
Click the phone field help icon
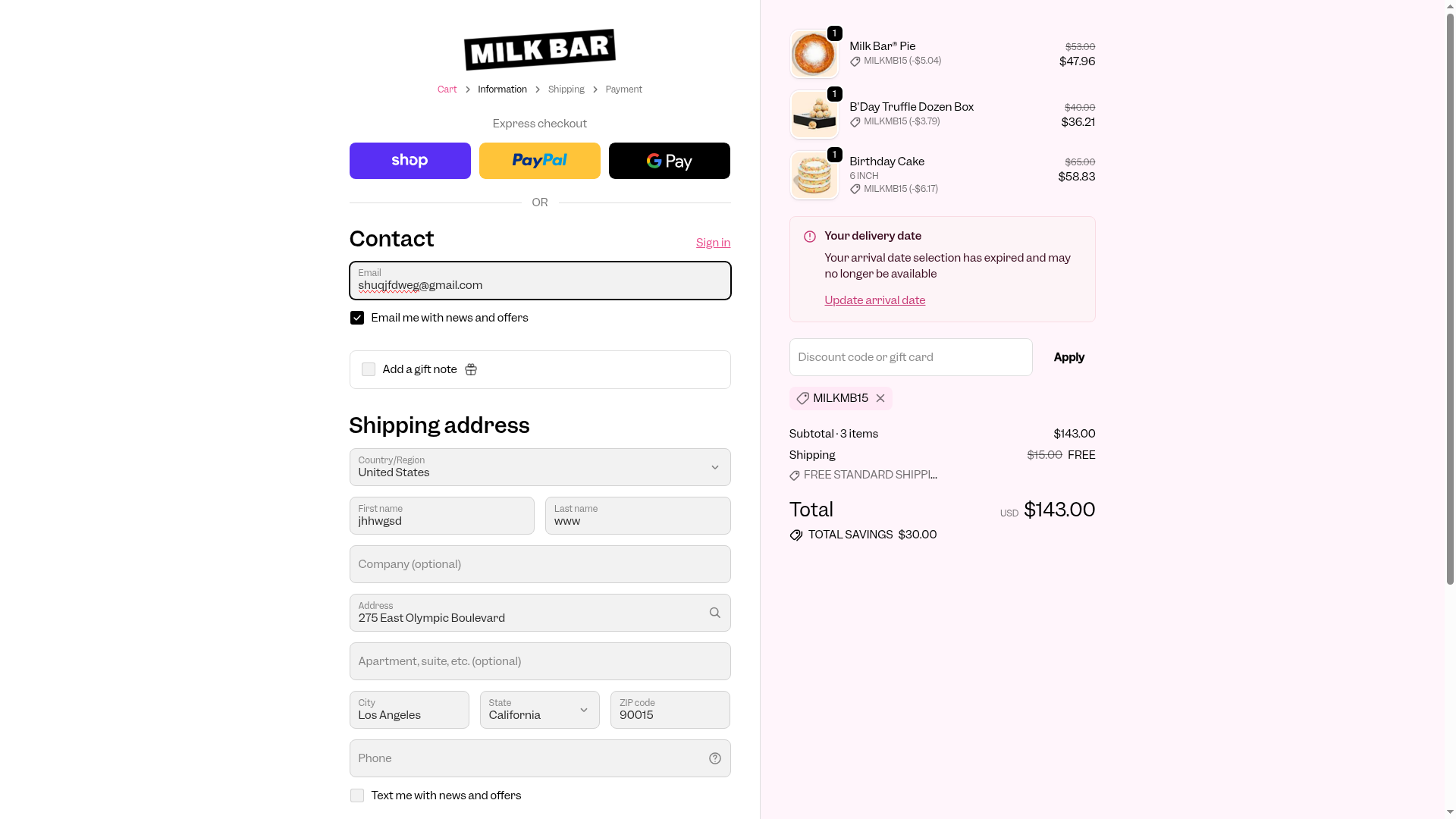[x=715, y=758]
